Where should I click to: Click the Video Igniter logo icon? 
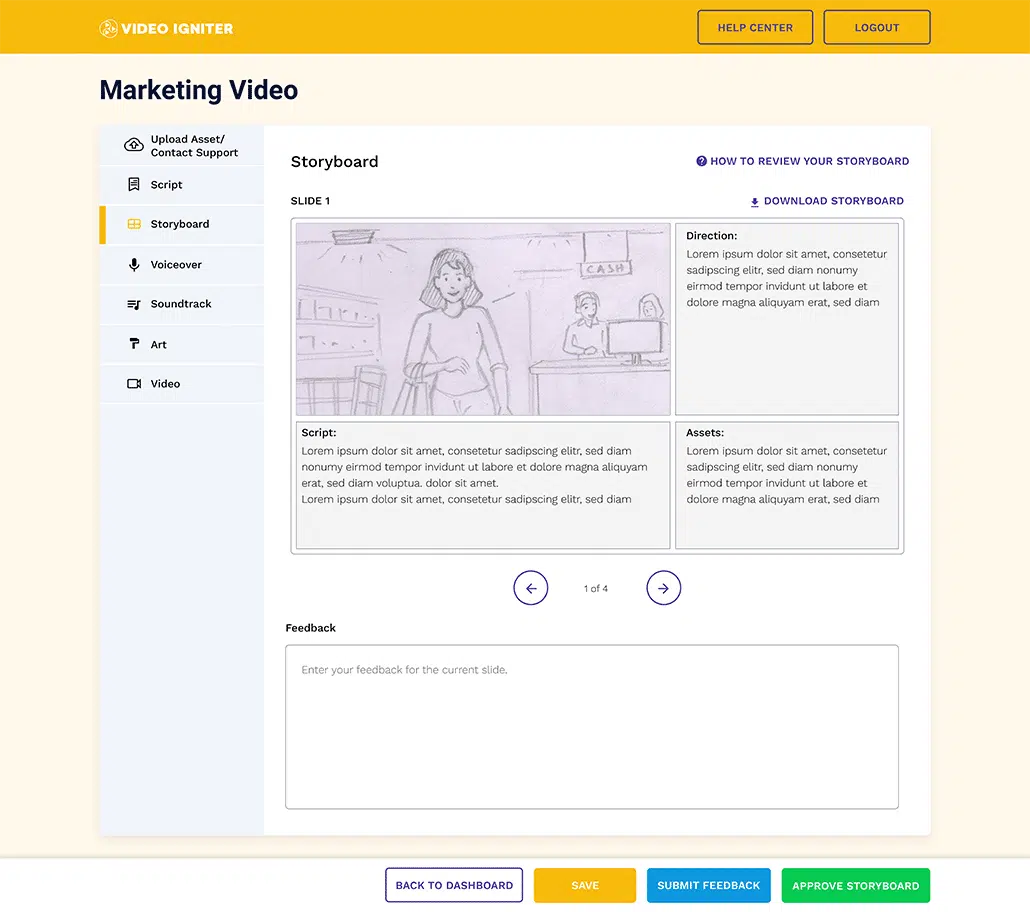107,28
